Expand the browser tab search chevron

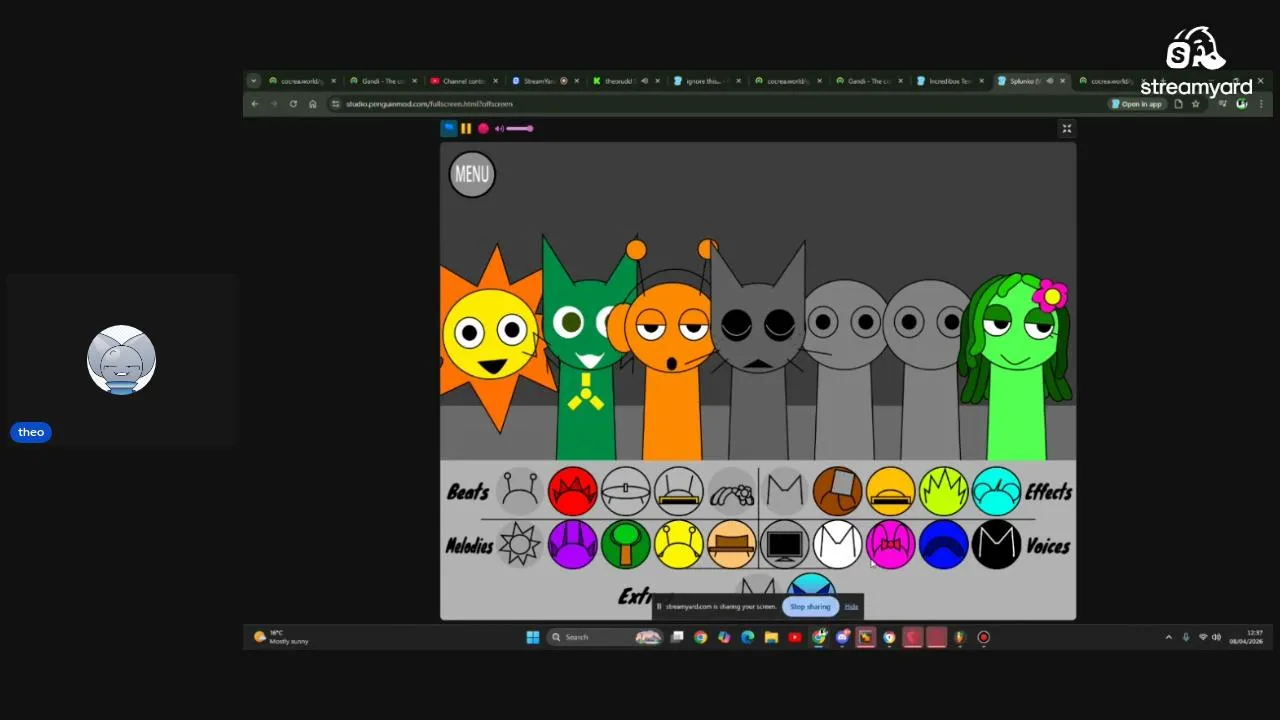253,81
